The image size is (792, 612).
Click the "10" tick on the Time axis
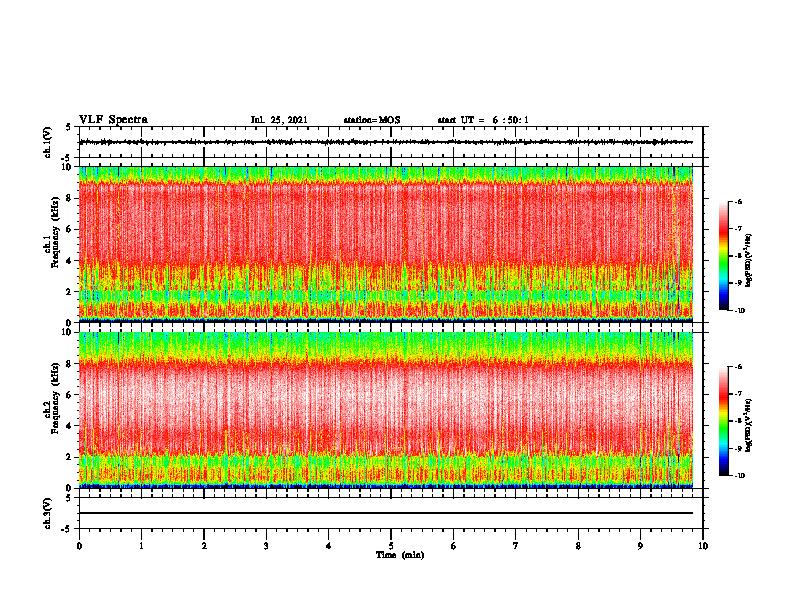703,546
